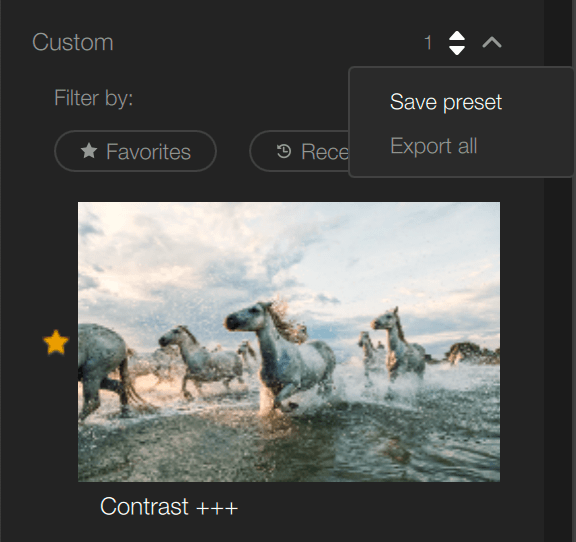Filter presets by Recent
The width and height of the screenshot is (576, 542).
point(299,151)
